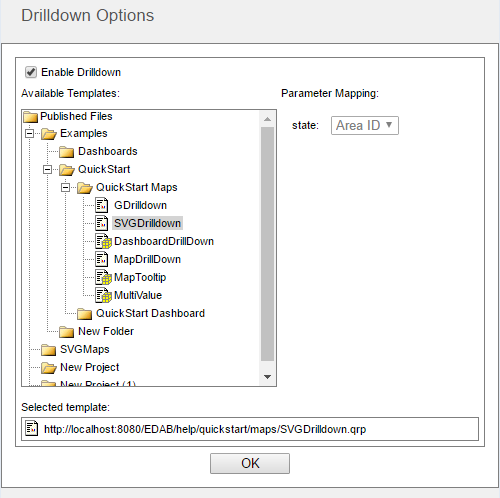Click the OK button
The image size is (500, 498).
[250, 463]
